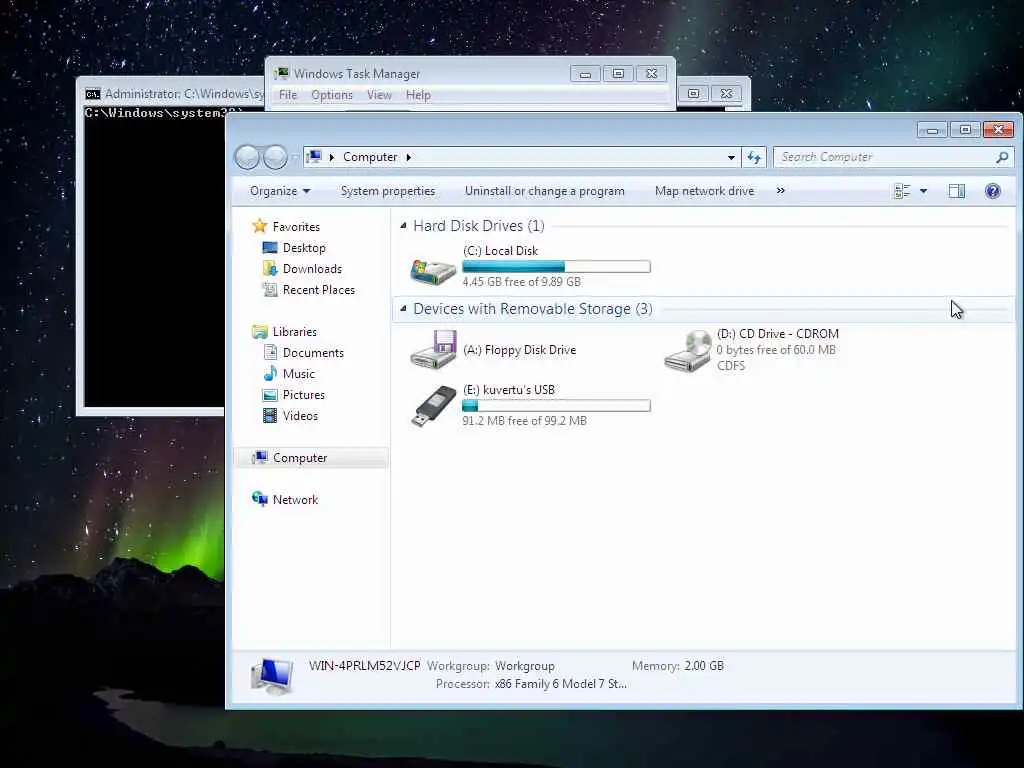
Task: Minimize the Task Manager window
Action: 585,74
